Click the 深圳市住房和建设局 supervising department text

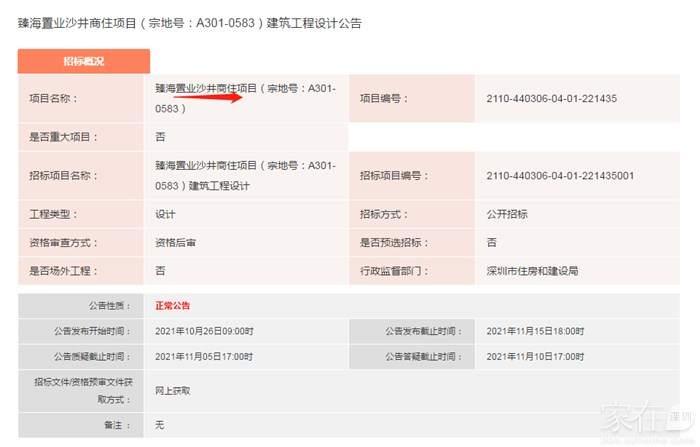[532, 270]
